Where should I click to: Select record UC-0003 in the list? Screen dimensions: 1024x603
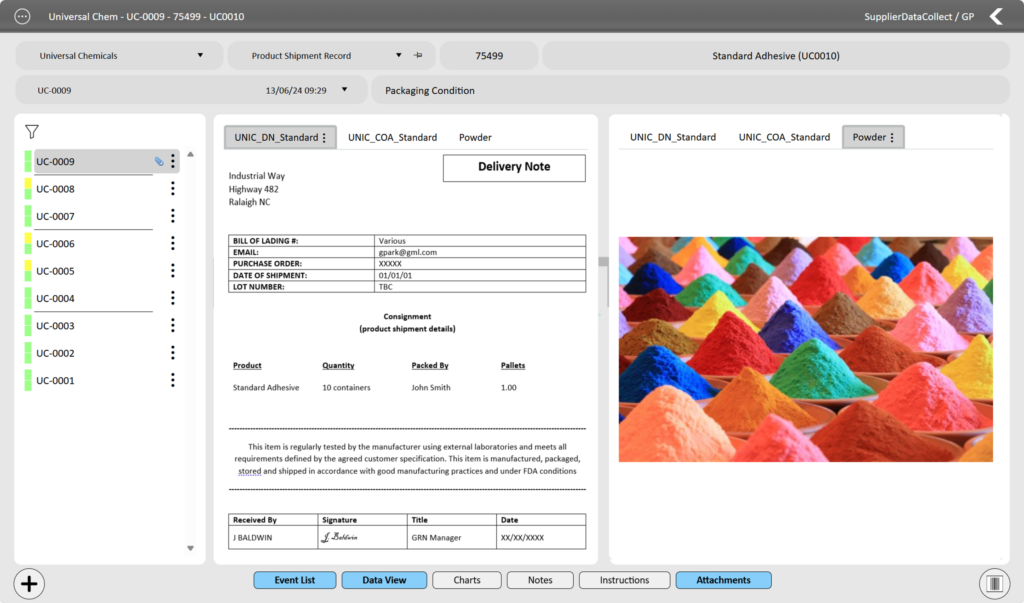click(x=101, y=325)
